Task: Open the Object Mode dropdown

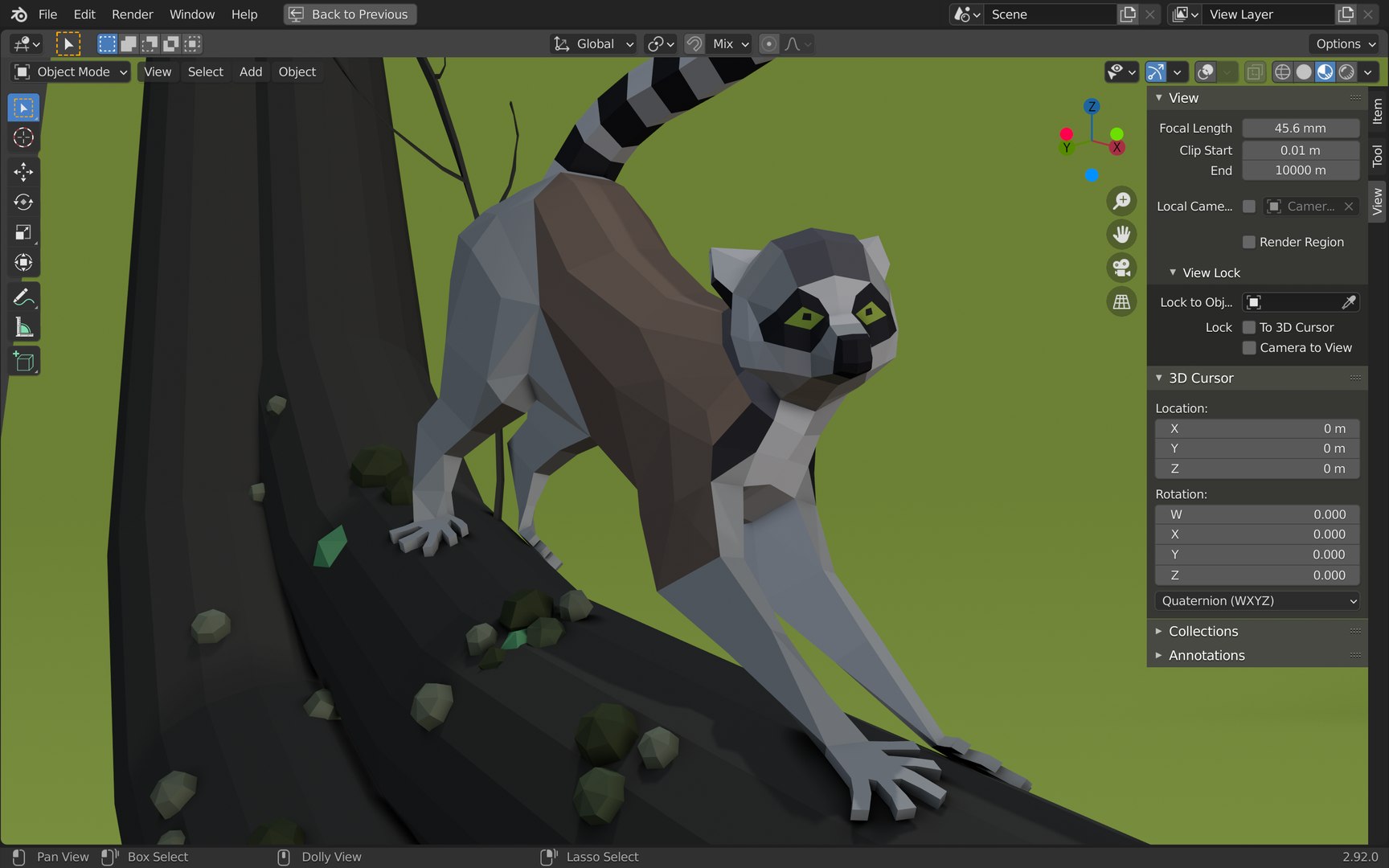Action: click(x=71, y=72)
